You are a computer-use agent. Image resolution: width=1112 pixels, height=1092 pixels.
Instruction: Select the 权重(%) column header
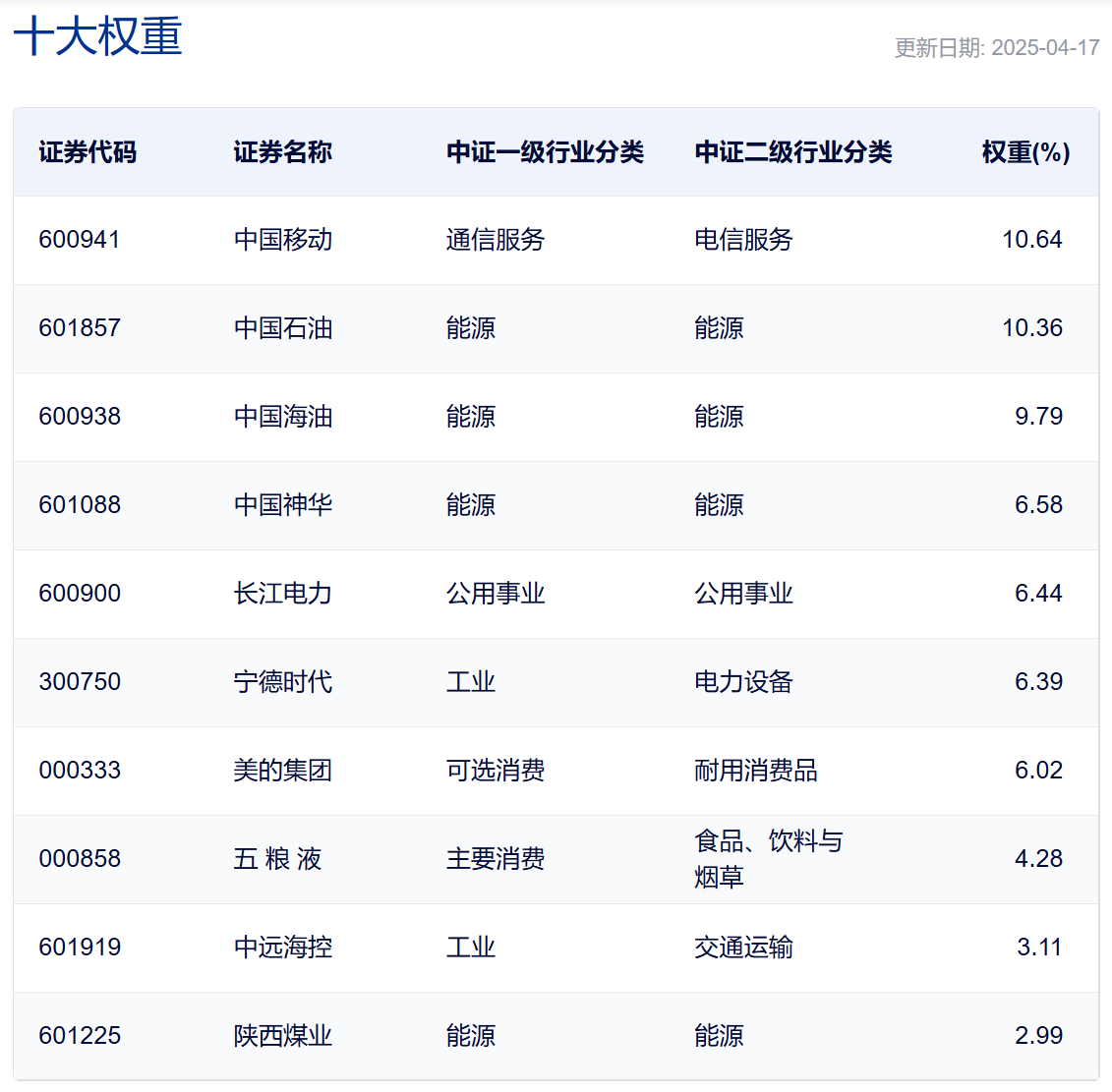(x=1025, y=152)
